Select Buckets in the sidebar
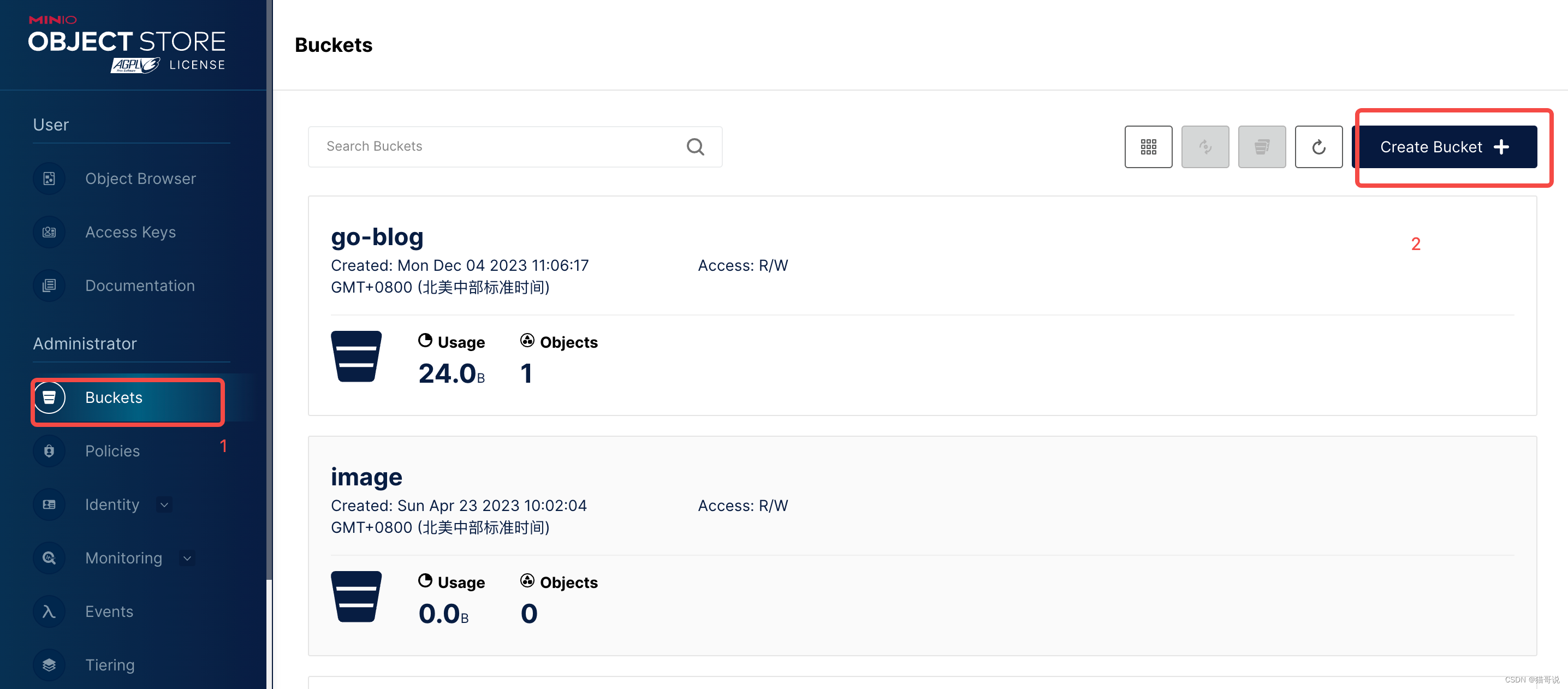This screenshot has height=689, width=1568. coord(113,397)
